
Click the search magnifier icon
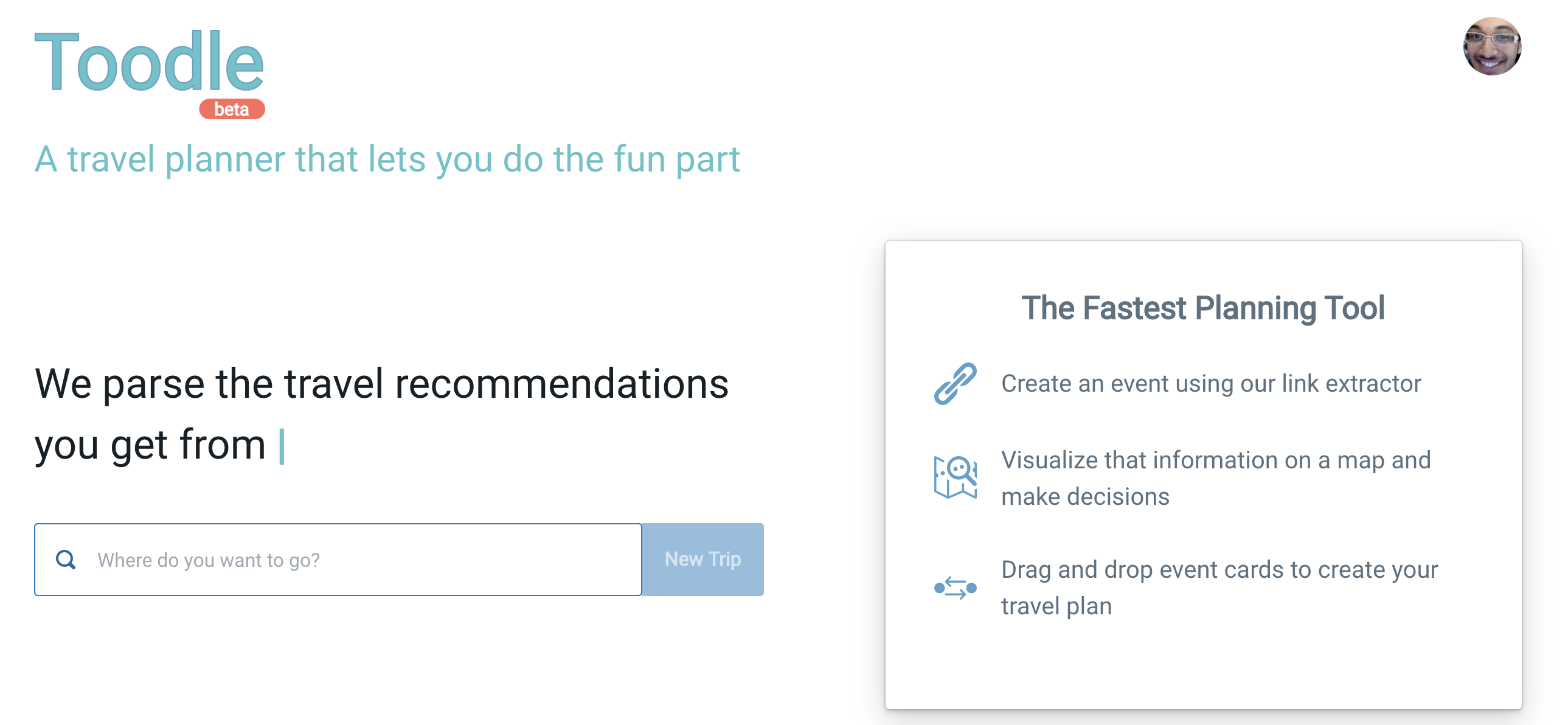[x=66, y=560]
